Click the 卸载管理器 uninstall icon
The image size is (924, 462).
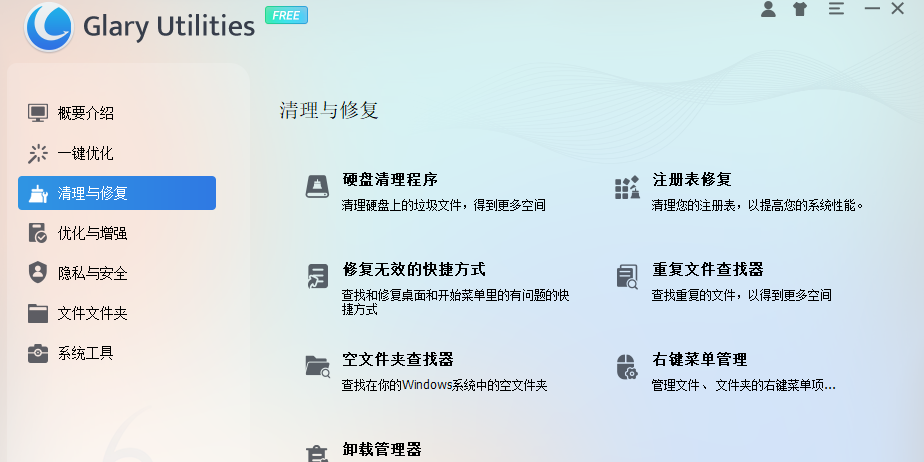pos(317,453)
